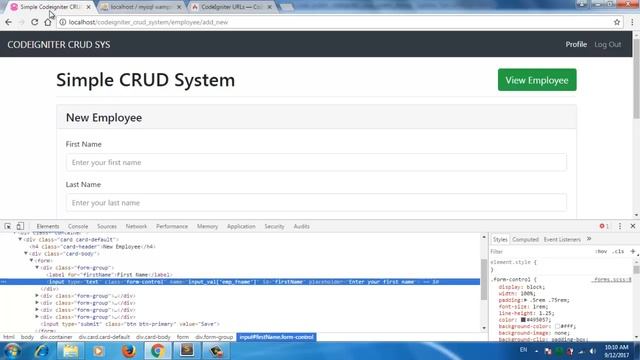Select the Computed tab
The height and width of the screenshot is (360, 640).
click(x=525, y=239)
